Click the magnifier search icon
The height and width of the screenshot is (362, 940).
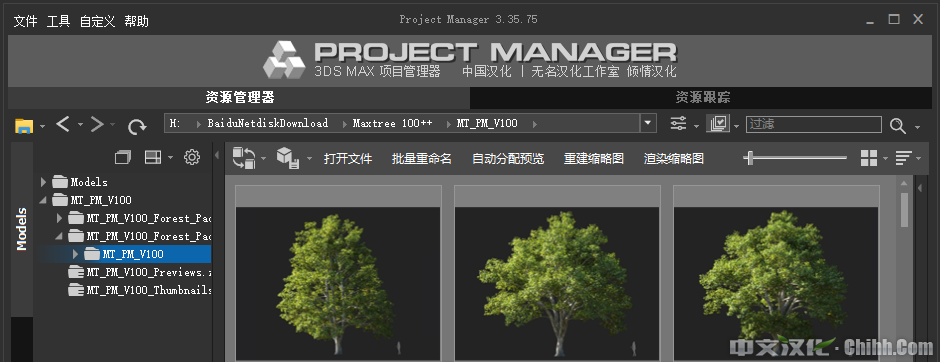pyautogui.click(x=897, y=125)
